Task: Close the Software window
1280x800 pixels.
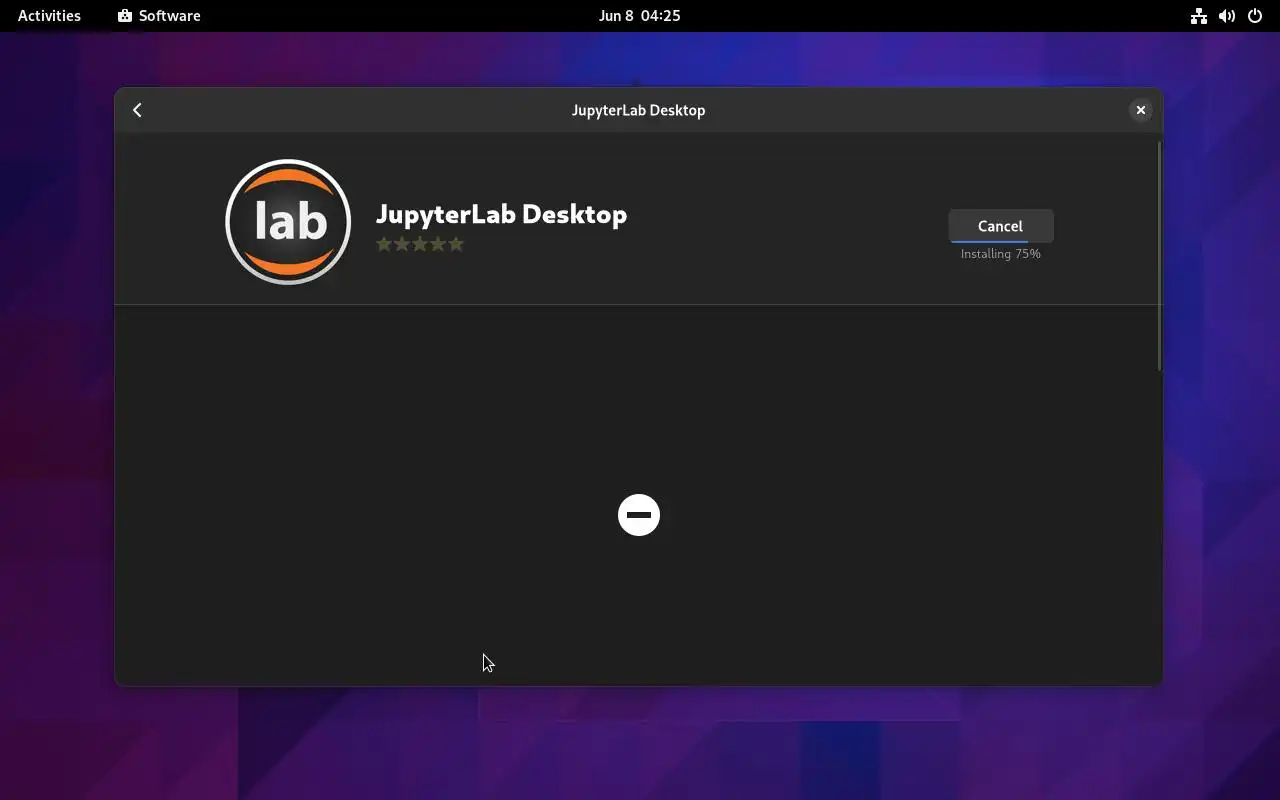Action: [x=1140, y=110]
